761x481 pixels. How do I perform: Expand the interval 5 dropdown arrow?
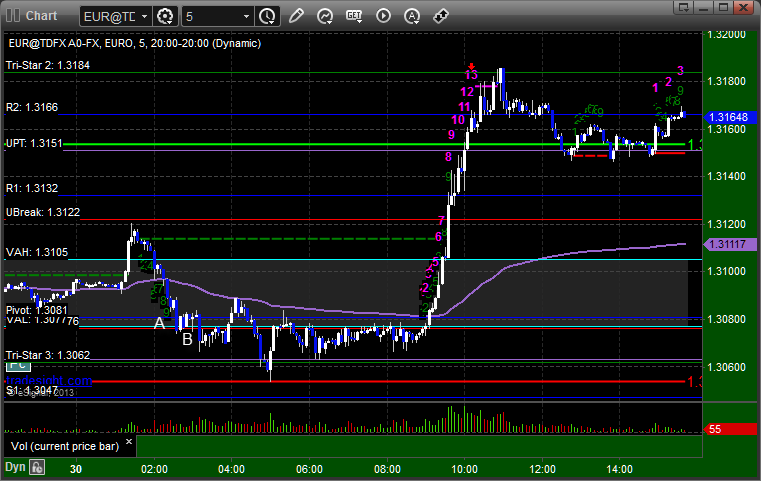pos(246,17)
